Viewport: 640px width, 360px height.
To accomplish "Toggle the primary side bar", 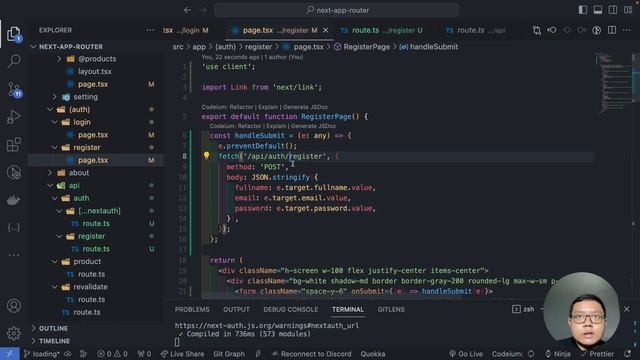I will click(x=583, y=10).
